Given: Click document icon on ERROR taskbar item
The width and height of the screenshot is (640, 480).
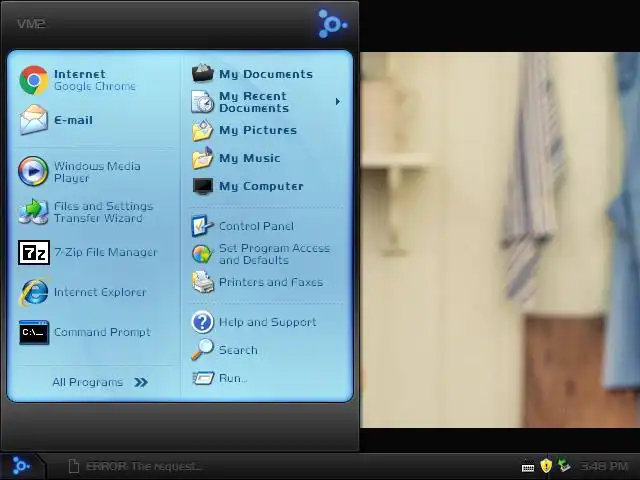Looking at the screenshot, I should coord(74,466).
